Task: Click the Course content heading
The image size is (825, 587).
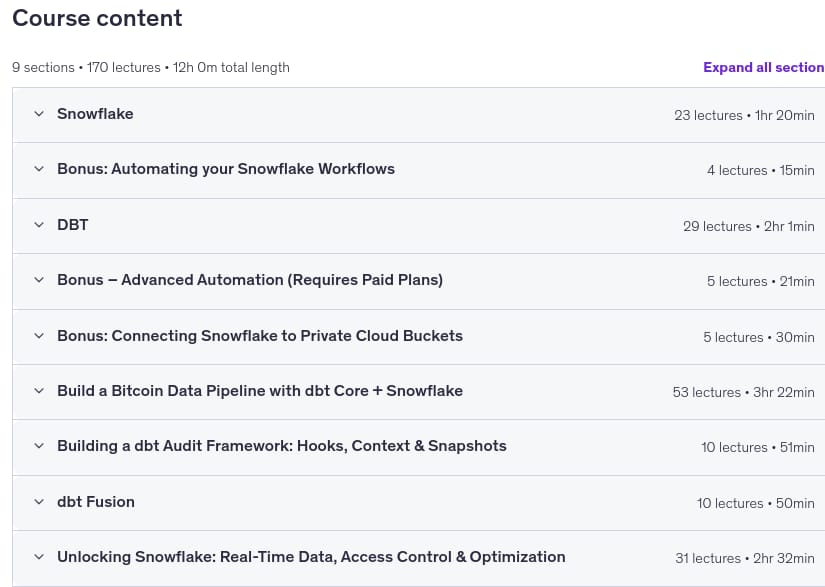Action: 97,18
